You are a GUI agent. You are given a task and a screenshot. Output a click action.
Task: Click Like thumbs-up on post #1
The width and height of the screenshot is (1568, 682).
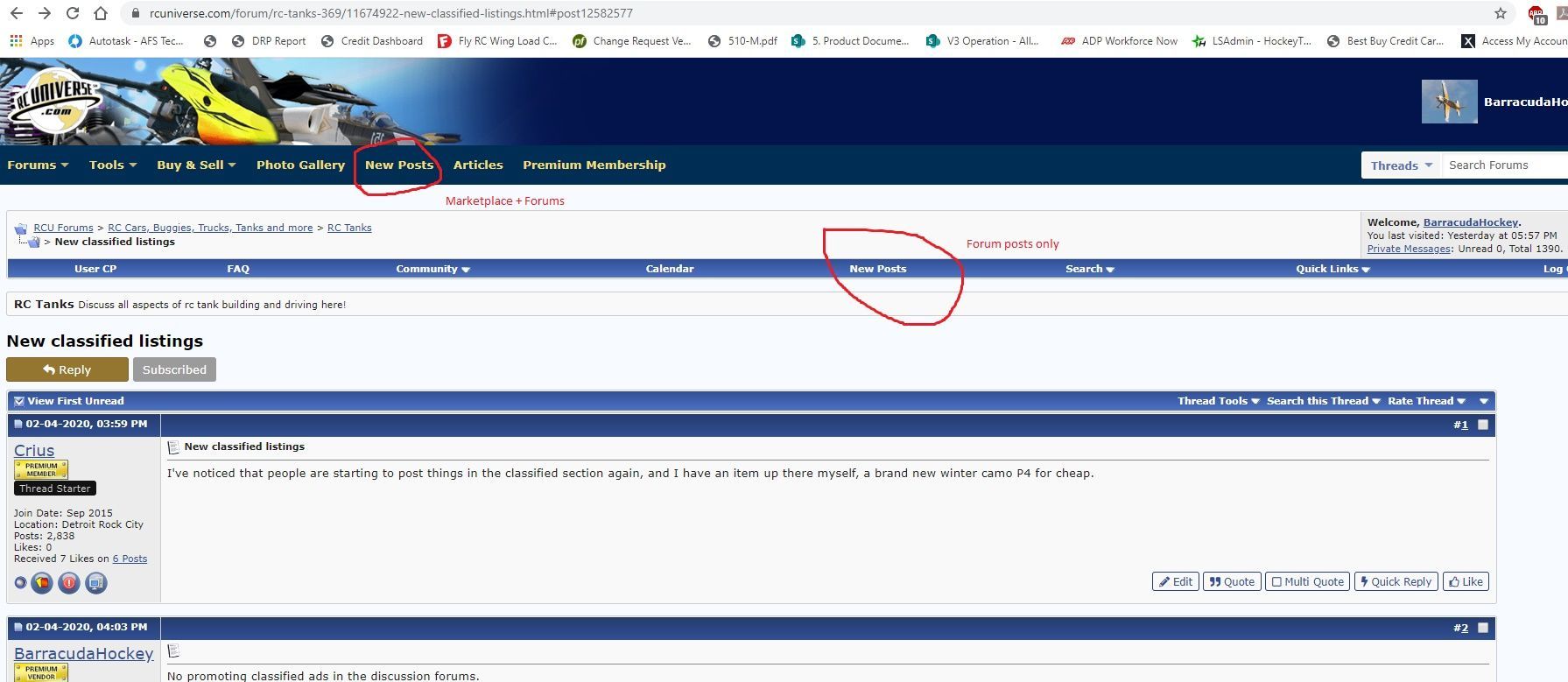(1466, 581)
